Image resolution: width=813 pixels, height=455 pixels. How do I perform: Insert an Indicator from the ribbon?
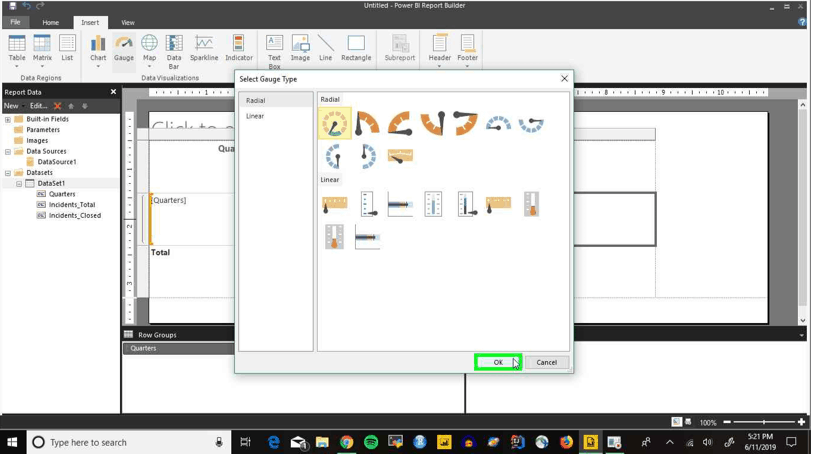(x=239, y=49)
